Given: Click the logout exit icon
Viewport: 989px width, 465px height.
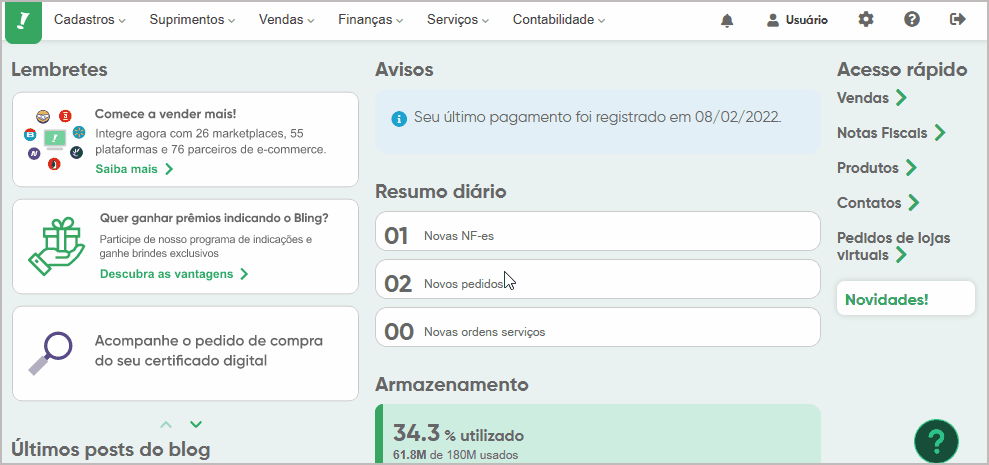Looking at the screenshot, I should click(x=957, y=20).
